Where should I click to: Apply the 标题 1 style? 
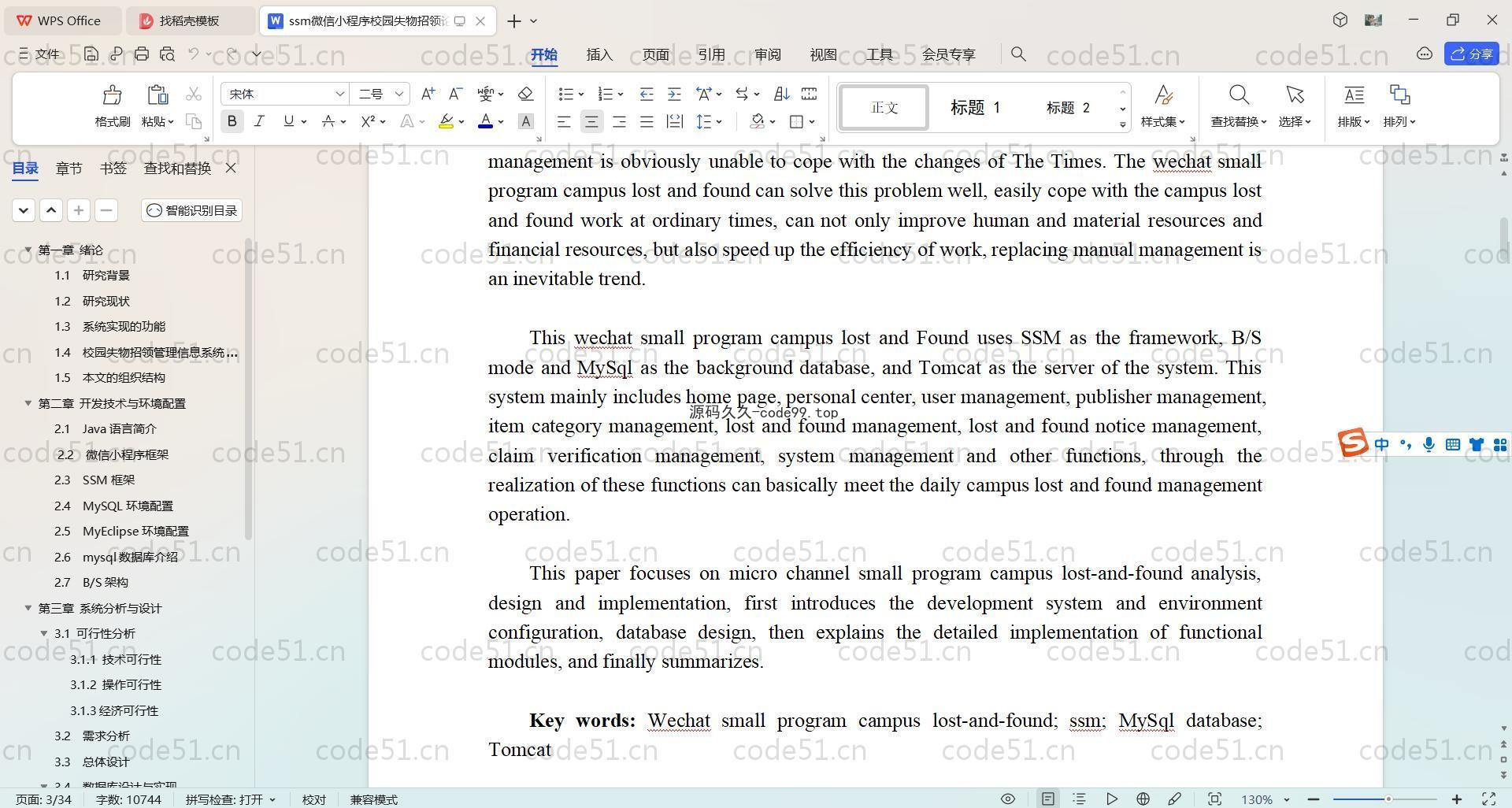tap(975, 107)
